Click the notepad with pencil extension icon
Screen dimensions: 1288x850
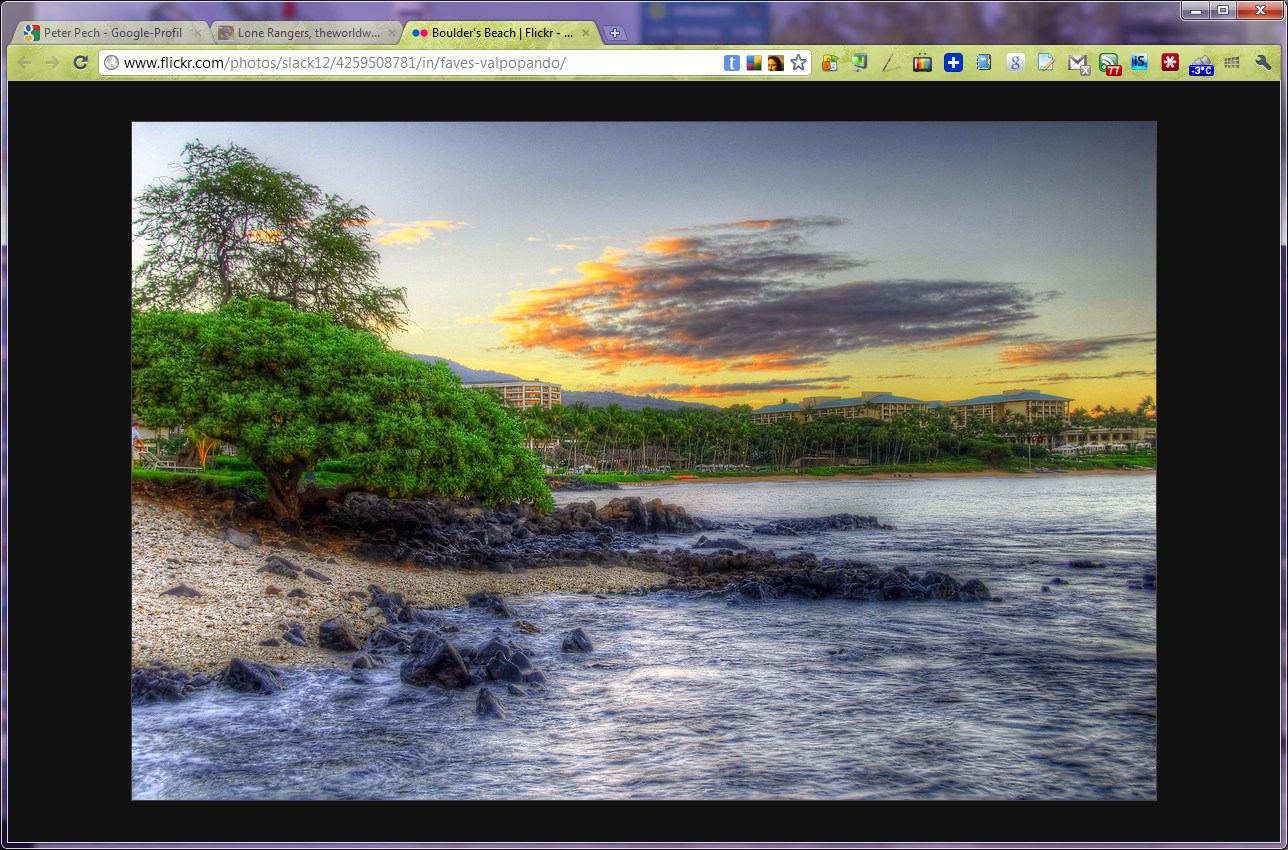pos(1046,63)
